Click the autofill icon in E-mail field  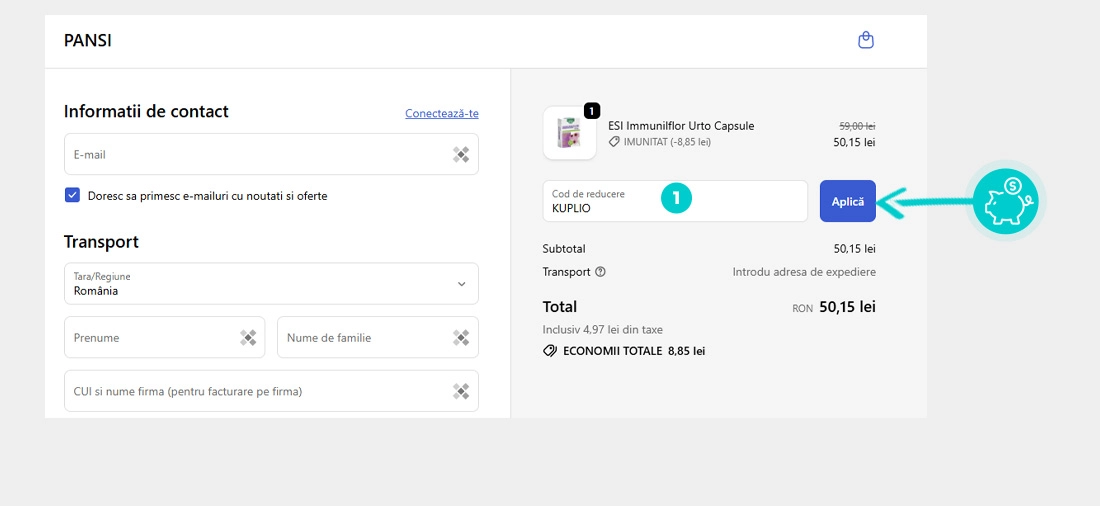[x=460, y=154]
